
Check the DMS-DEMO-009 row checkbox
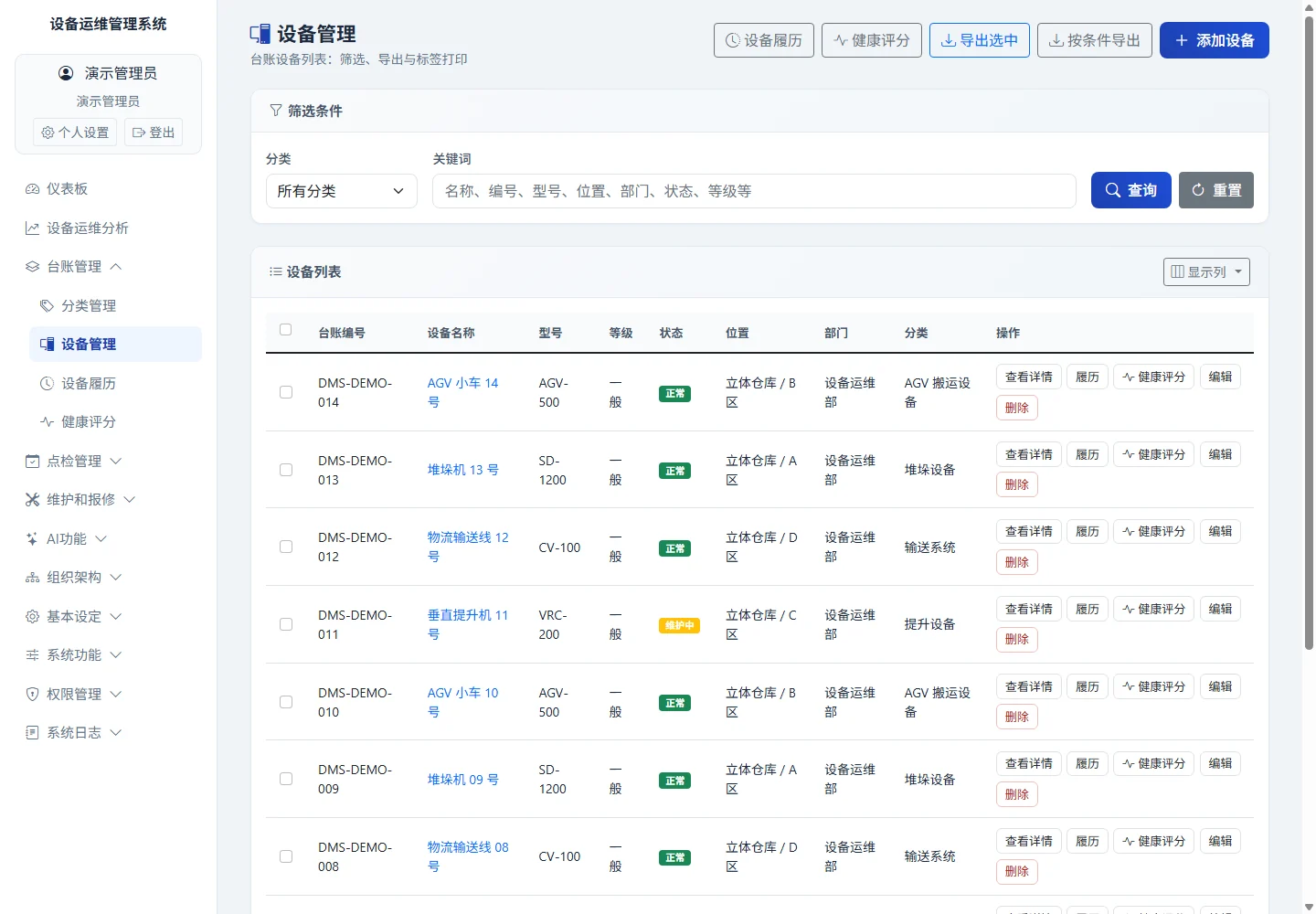[x=286, y=779]
